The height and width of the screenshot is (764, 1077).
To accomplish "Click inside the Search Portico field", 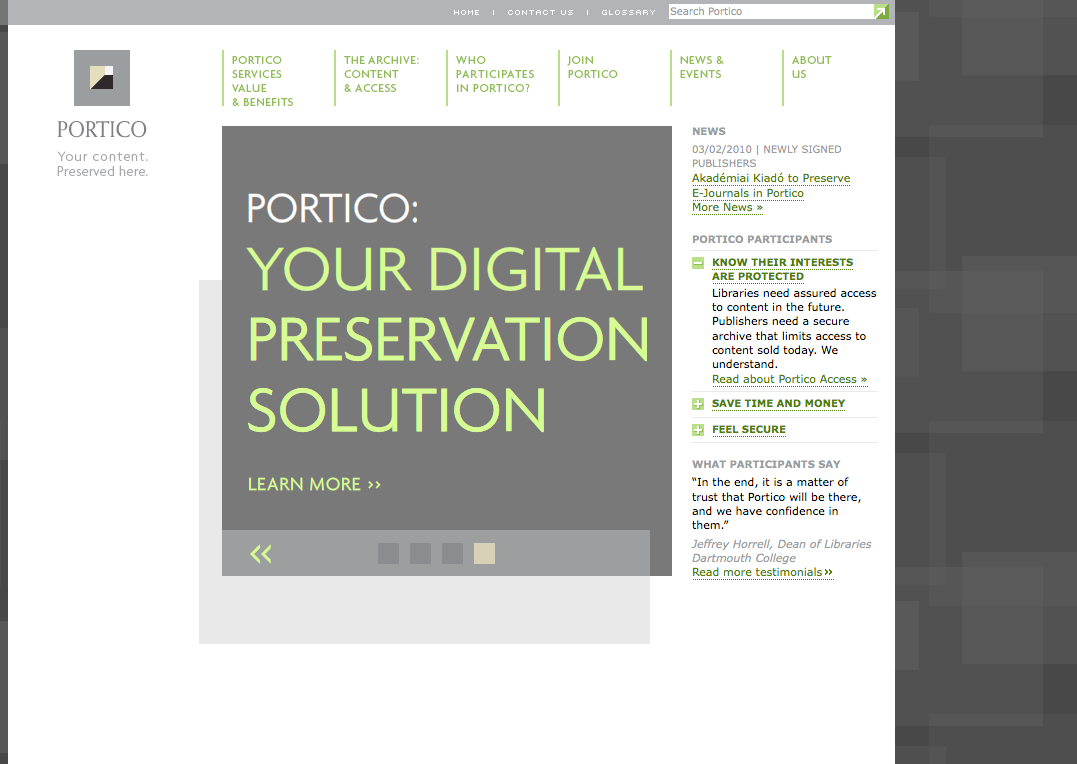I will tap(771, 11).
